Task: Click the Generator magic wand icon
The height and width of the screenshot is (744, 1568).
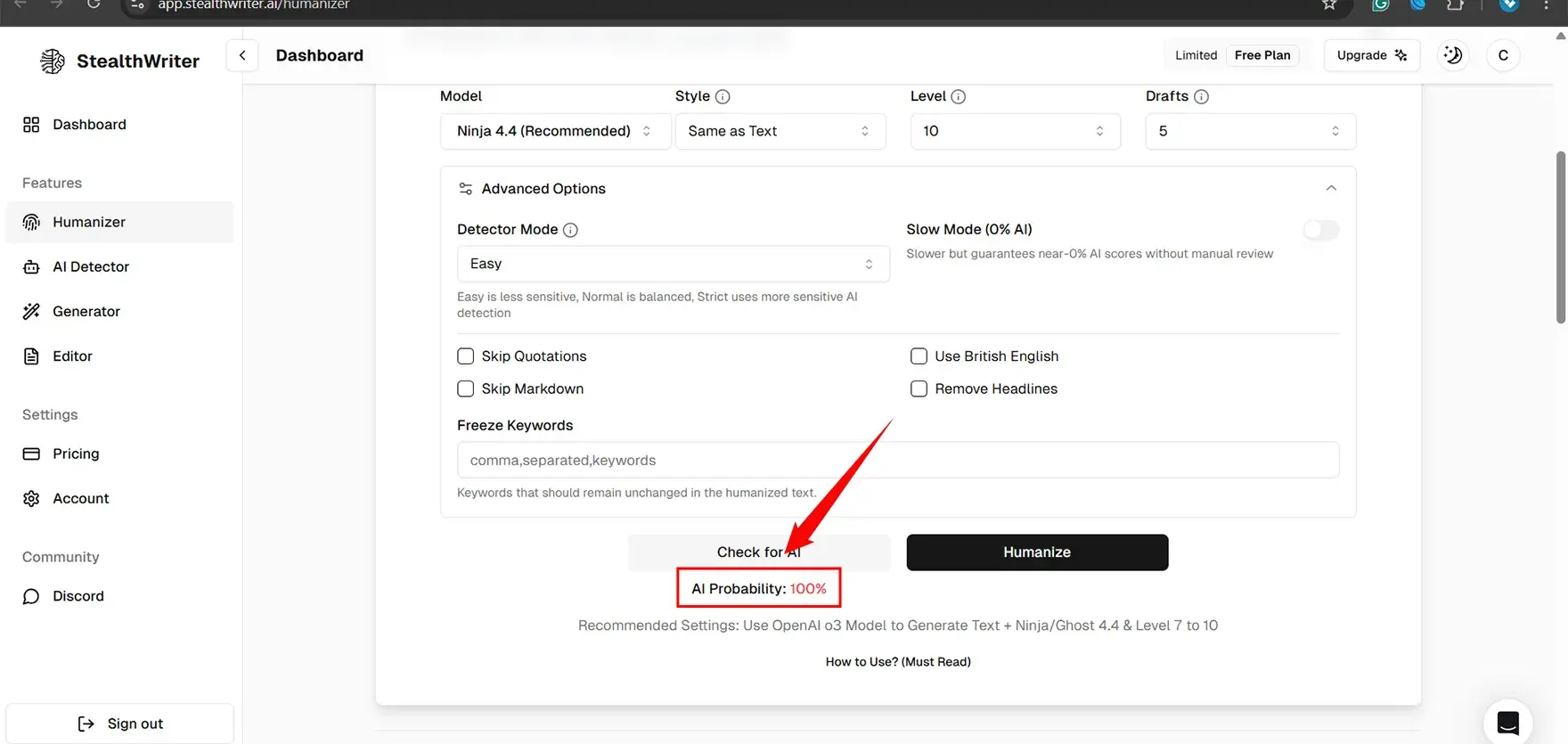Action: pyautogui.click(x=31, y=311)
